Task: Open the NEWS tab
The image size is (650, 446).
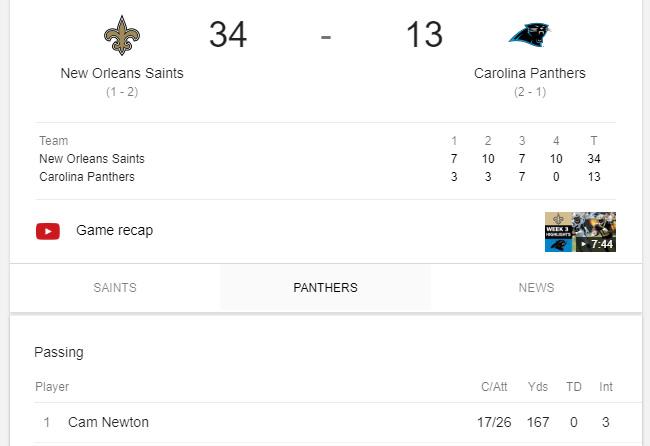Action: coord(536,287)
